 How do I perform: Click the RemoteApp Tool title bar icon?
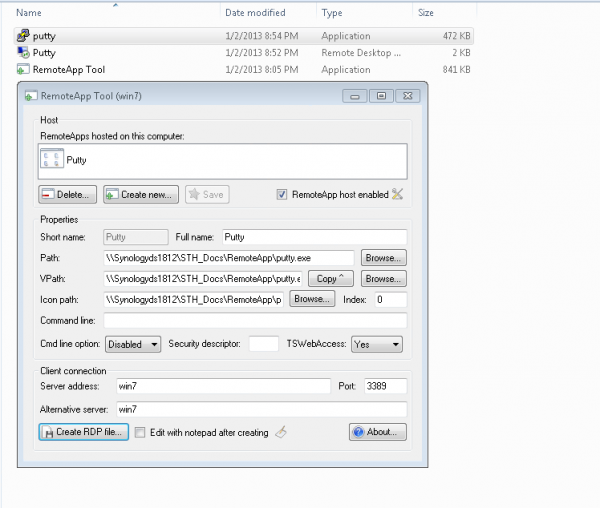[31, 96]
